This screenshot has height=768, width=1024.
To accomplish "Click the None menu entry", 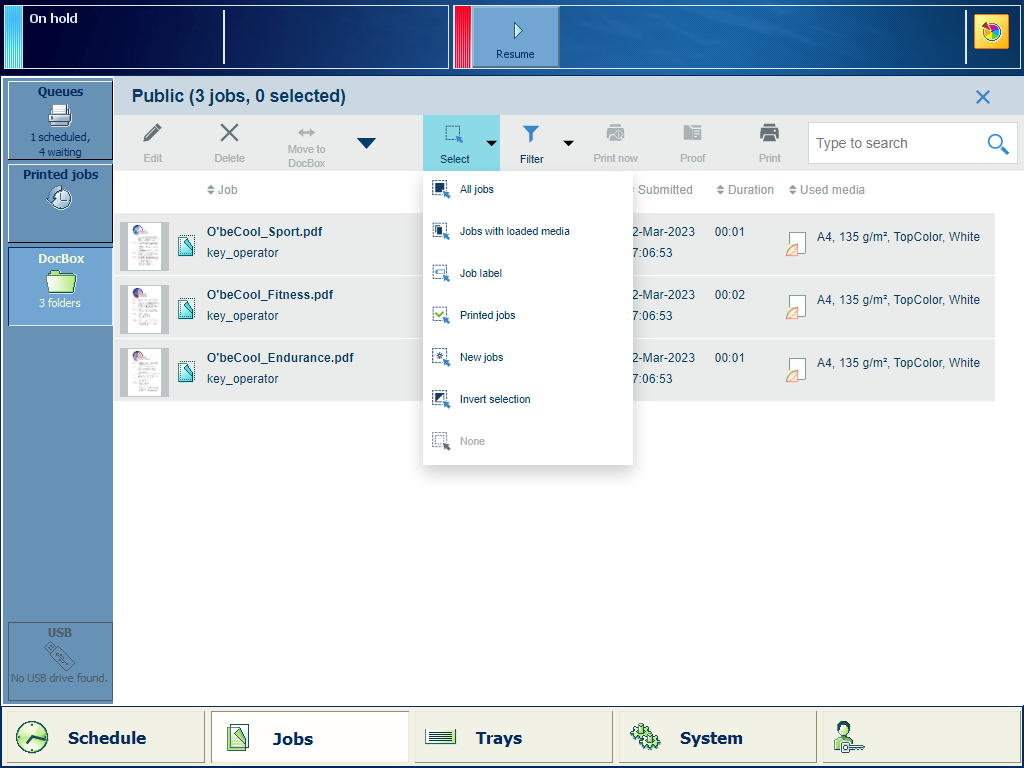I will pyautogui.click(x=528, y=441).
